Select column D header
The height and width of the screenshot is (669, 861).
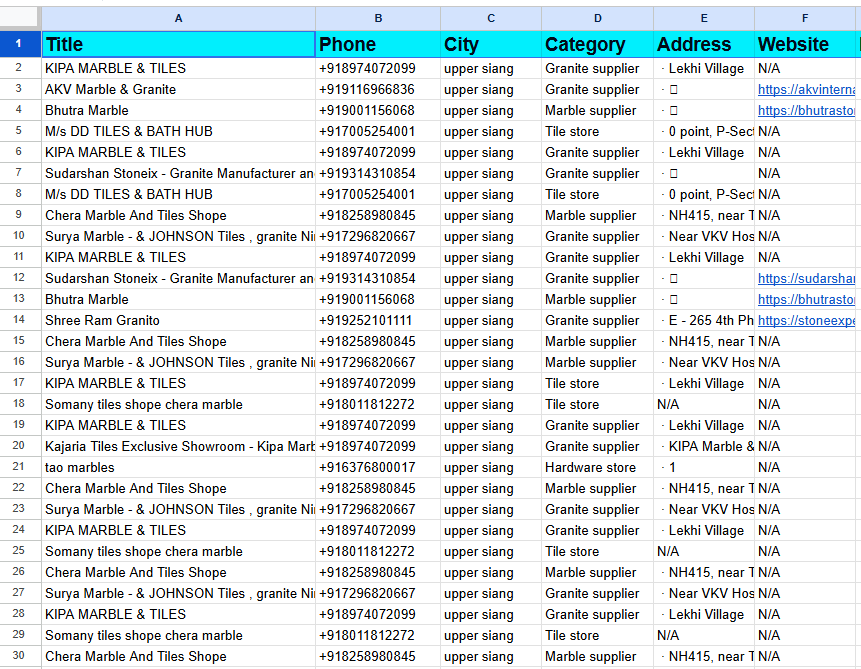597,19
